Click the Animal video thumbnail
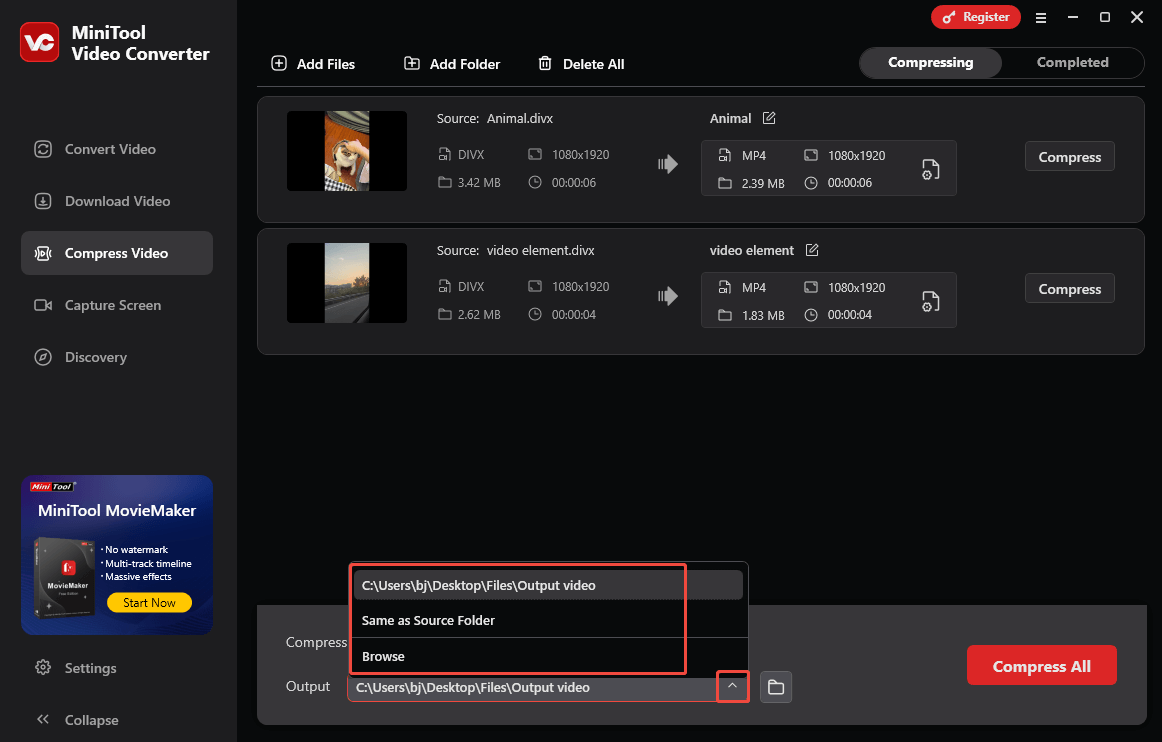The image size is (1162, 742). coord(346,151)
